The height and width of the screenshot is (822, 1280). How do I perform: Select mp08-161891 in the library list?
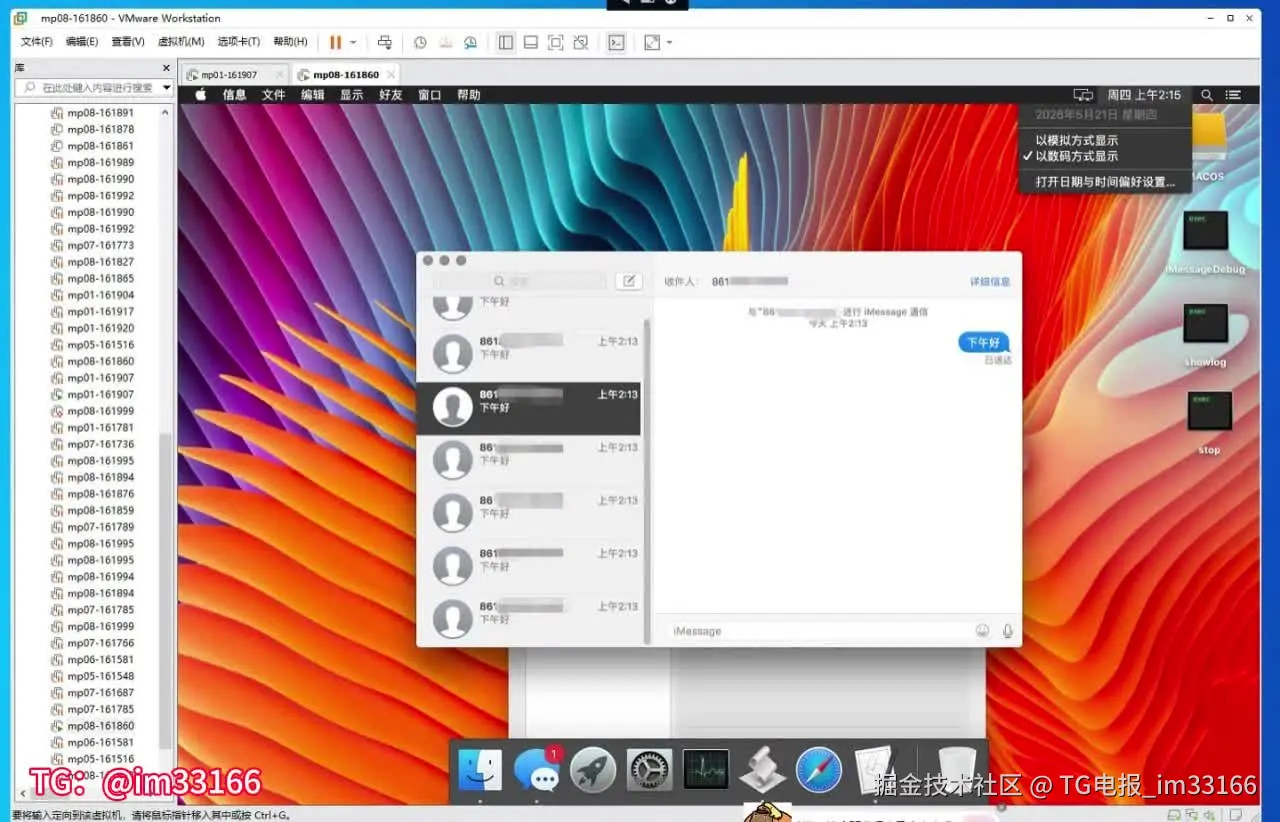click(100, 113)
